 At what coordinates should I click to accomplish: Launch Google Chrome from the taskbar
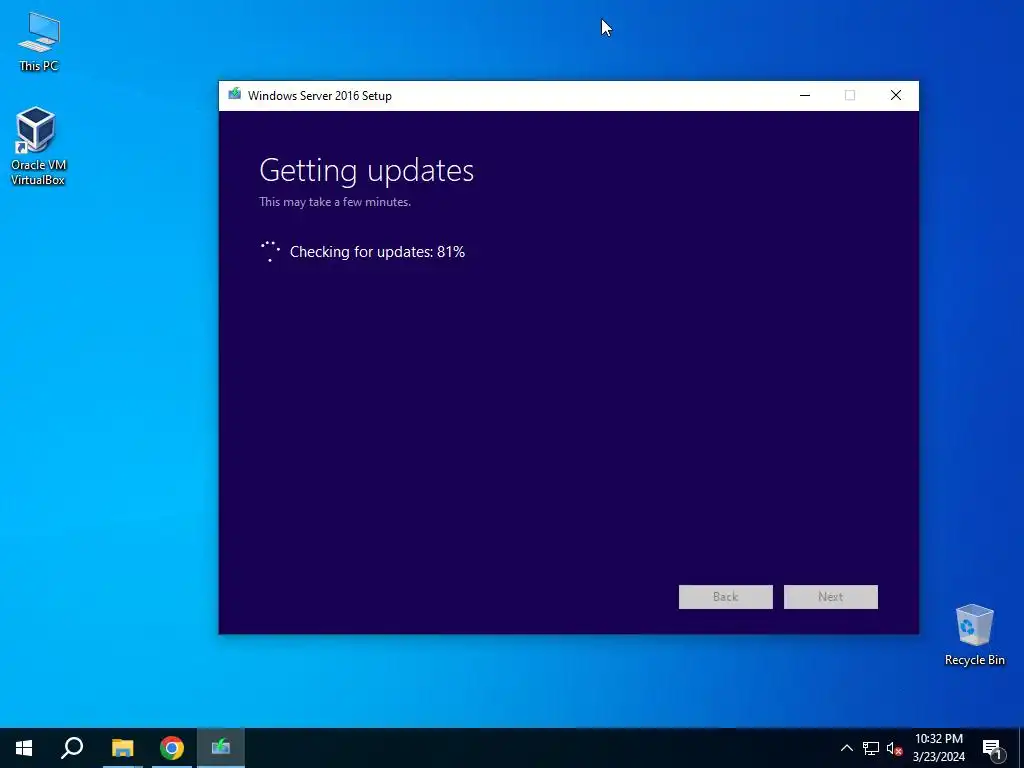point(172,748)
